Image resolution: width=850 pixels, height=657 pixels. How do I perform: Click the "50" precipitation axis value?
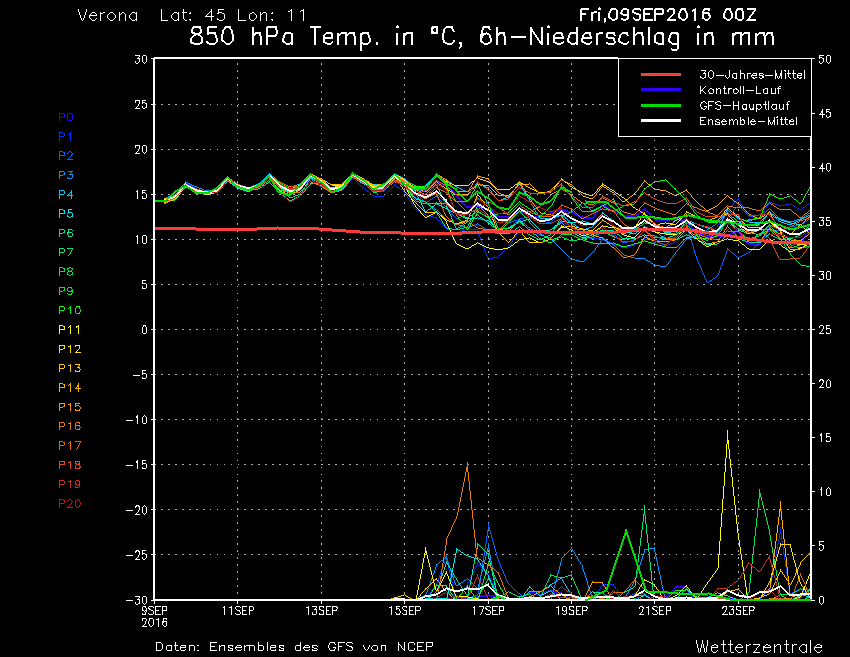(x=825, y=60)
